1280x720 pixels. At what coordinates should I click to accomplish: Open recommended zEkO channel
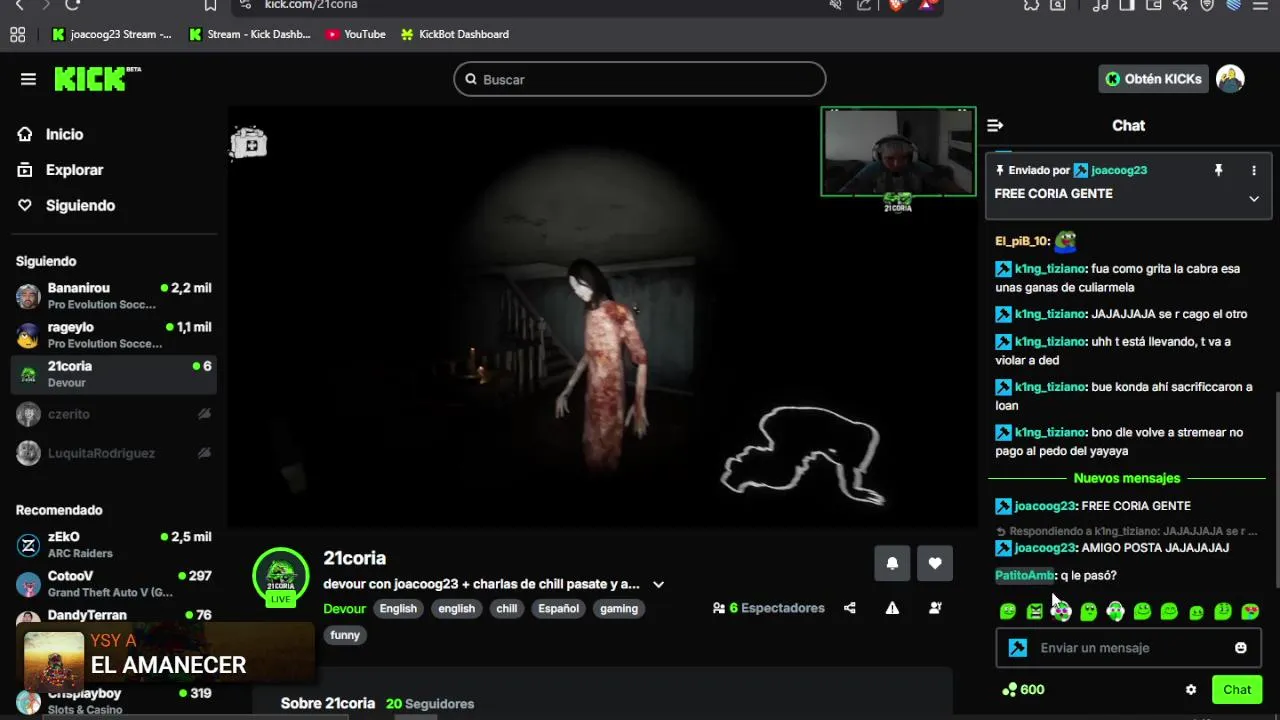114,545
